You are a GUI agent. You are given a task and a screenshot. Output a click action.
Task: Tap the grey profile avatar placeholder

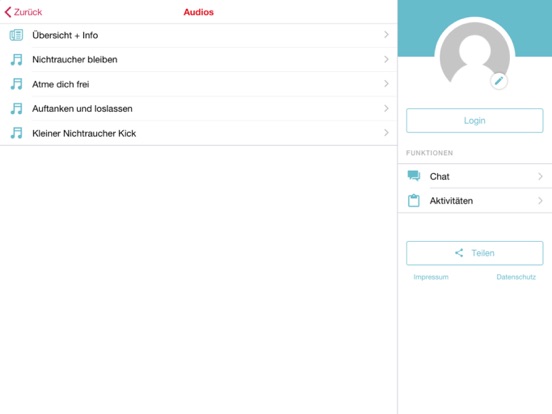[475, 53]
